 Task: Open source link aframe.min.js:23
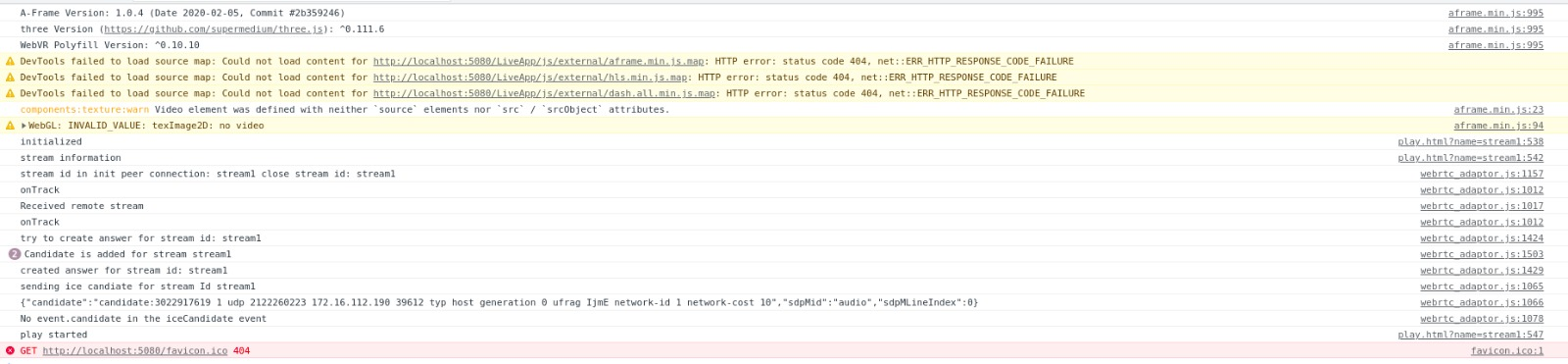(1498, 110)
